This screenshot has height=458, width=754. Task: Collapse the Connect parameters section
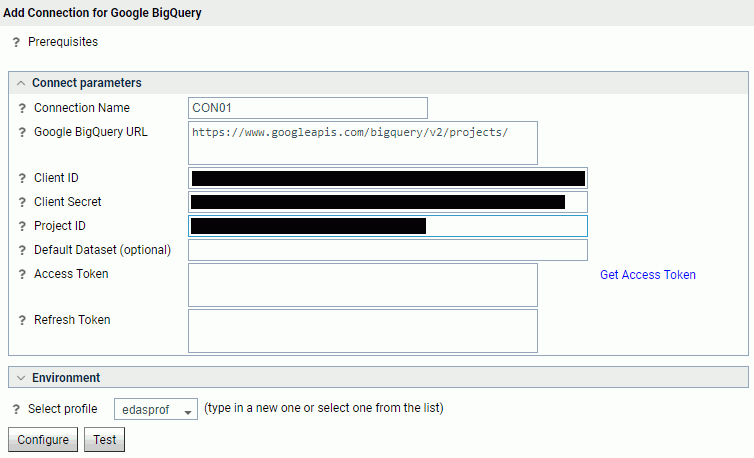(21, 83)
